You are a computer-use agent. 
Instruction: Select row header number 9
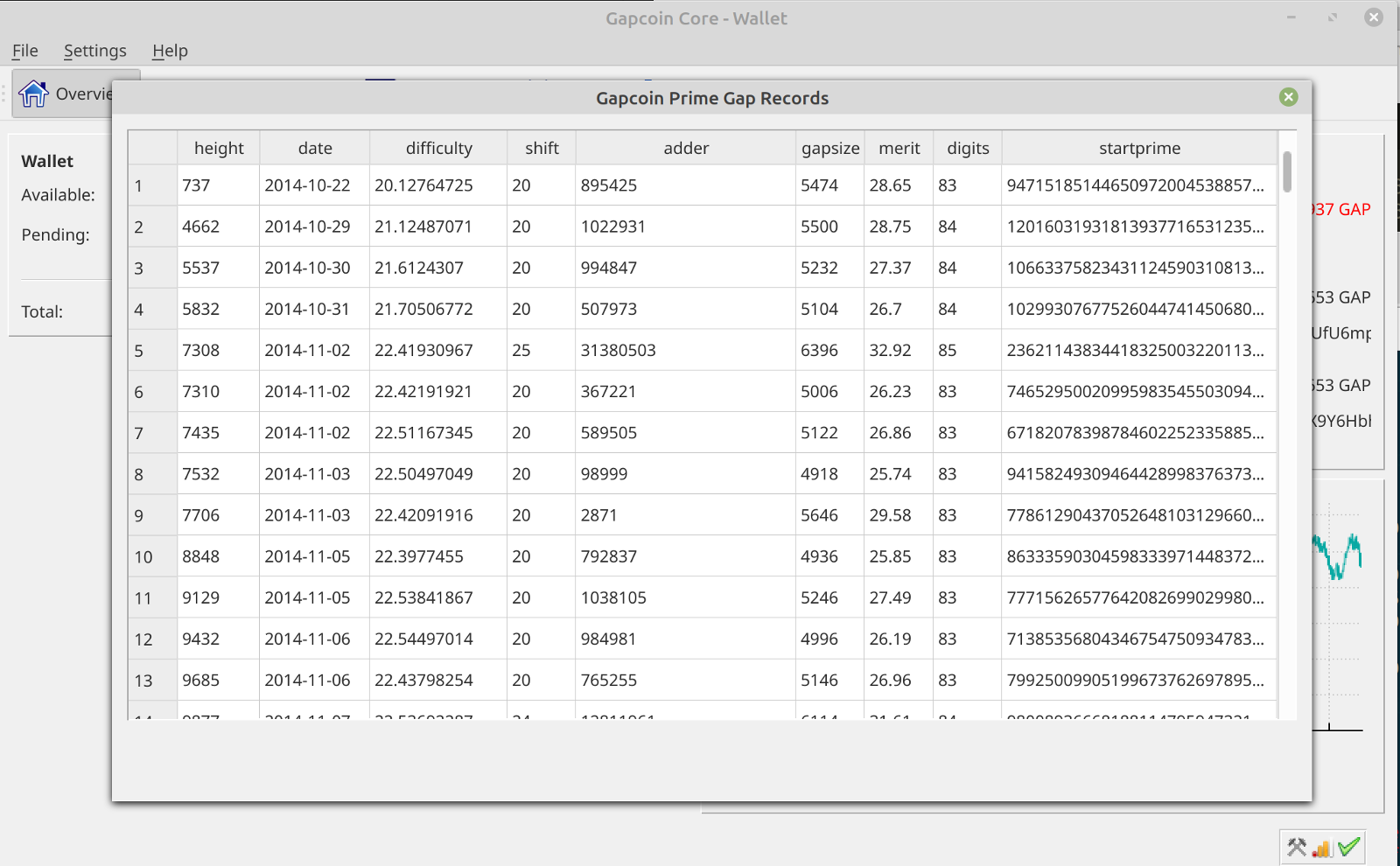tap(153, 515)
